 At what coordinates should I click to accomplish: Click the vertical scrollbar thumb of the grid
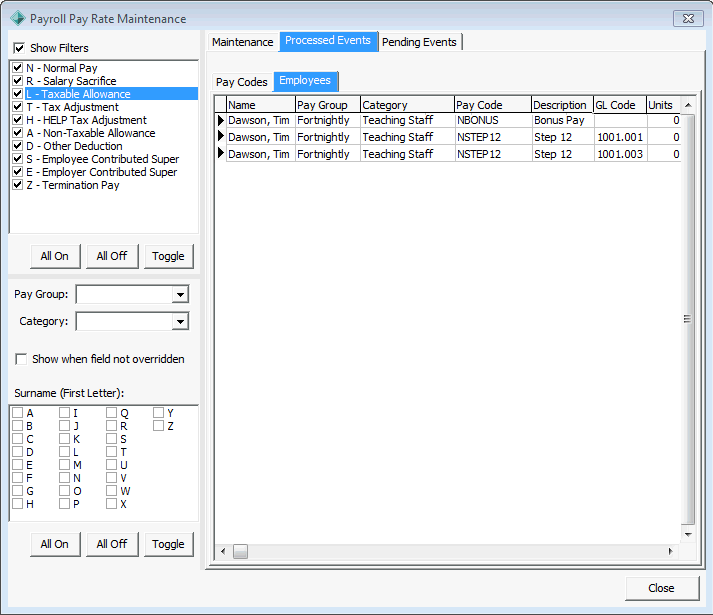tap(688, 319)
